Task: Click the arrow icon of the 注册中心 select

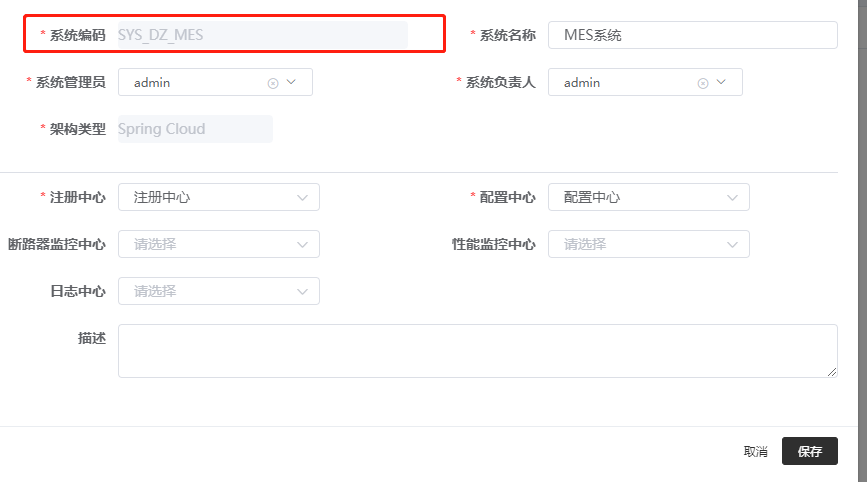Action: (x=302, y=198)
